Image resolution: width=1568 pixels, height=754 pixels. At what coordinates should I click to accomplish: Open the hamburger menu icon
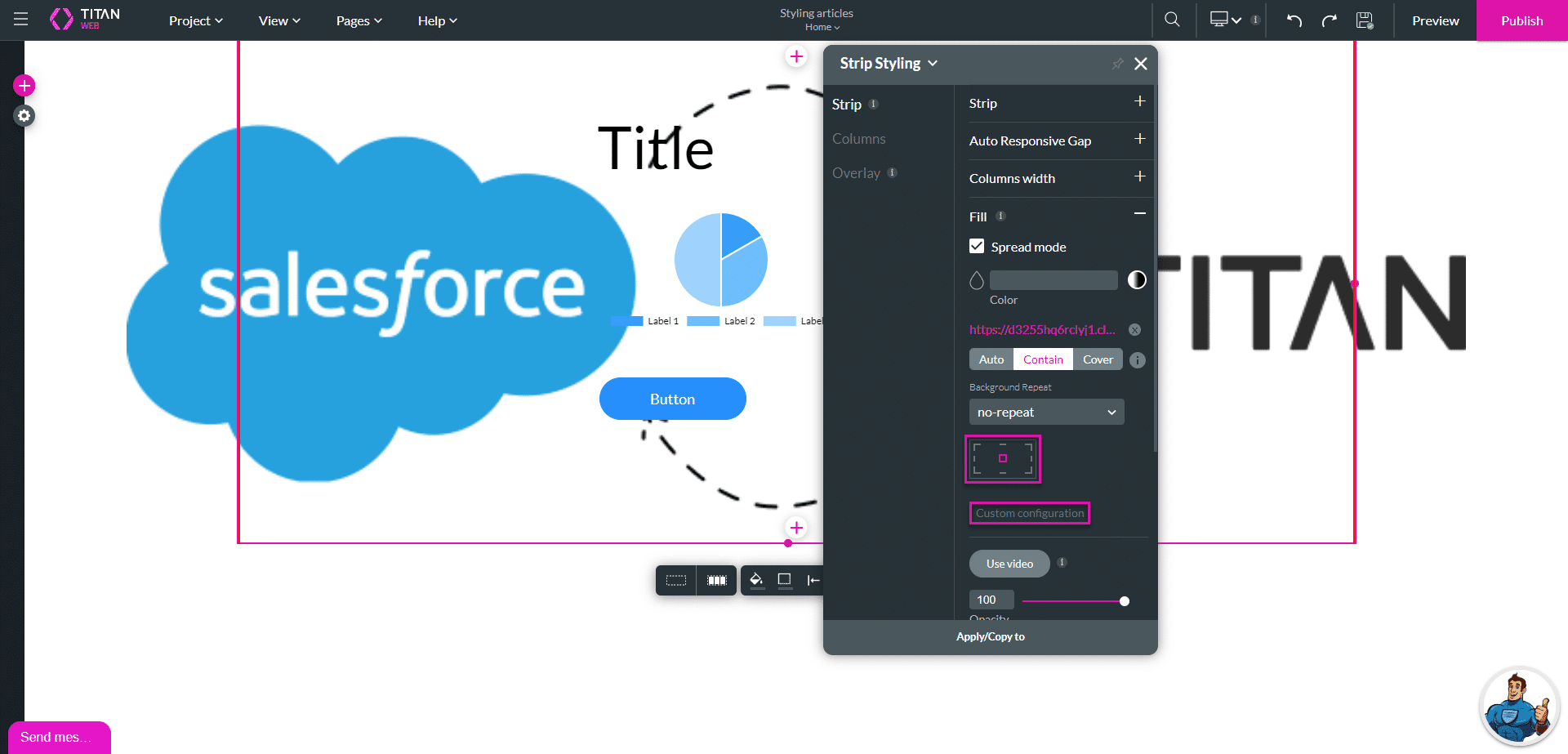click(x=21, y=20)
